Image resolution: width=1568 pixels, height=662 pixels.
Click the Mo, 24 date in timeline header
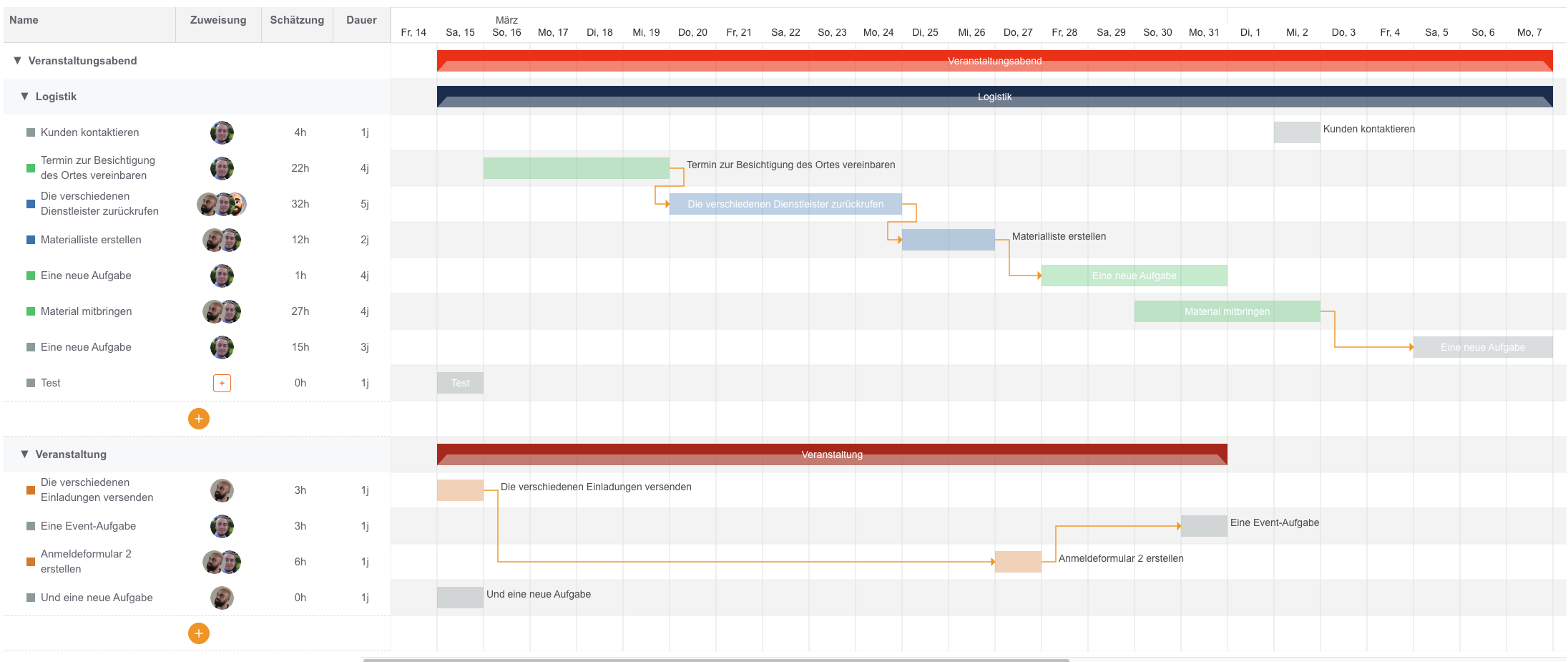pyautogui.click(x=878, y=32)
